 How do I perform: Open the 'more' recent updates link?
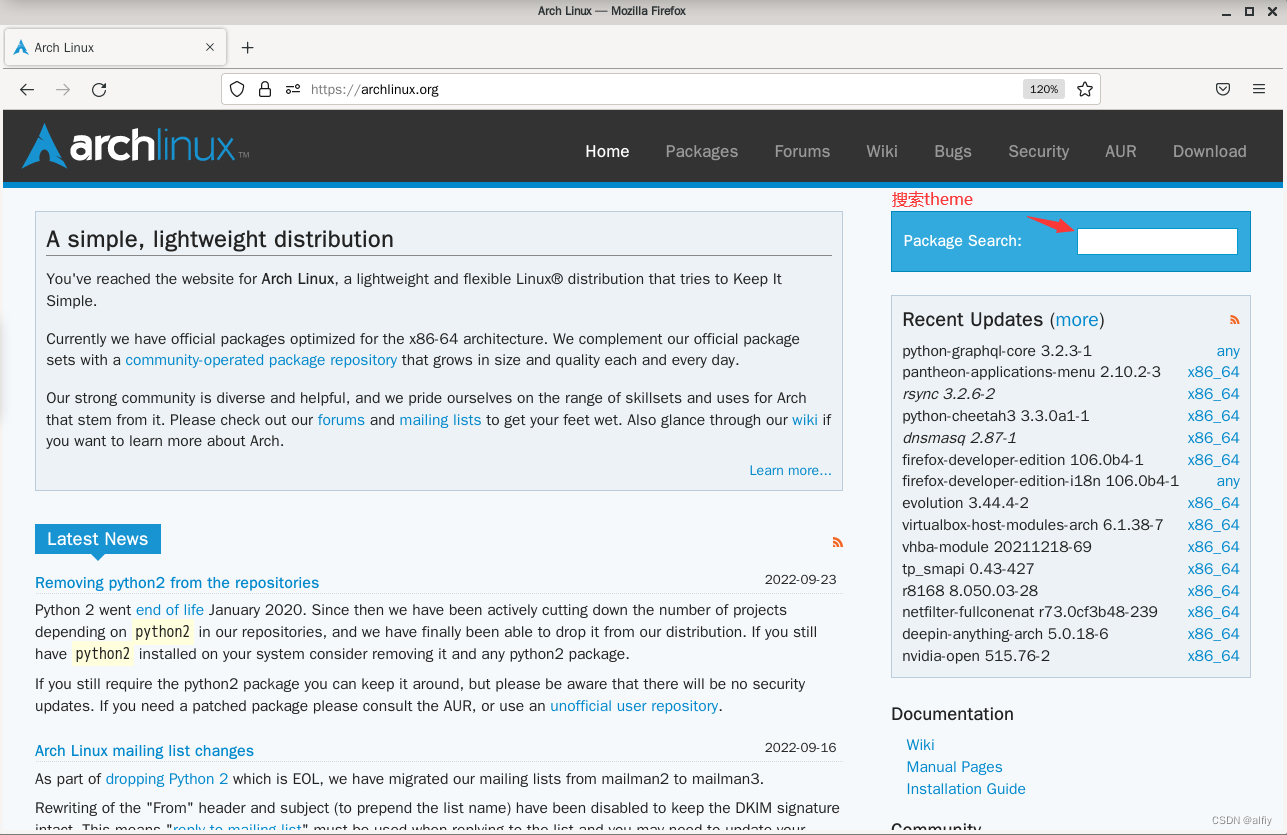coord(1077,320)
